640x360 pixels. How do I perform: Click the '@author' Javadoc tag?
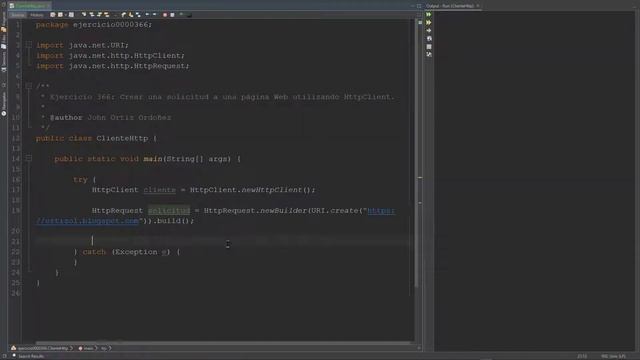66,118
